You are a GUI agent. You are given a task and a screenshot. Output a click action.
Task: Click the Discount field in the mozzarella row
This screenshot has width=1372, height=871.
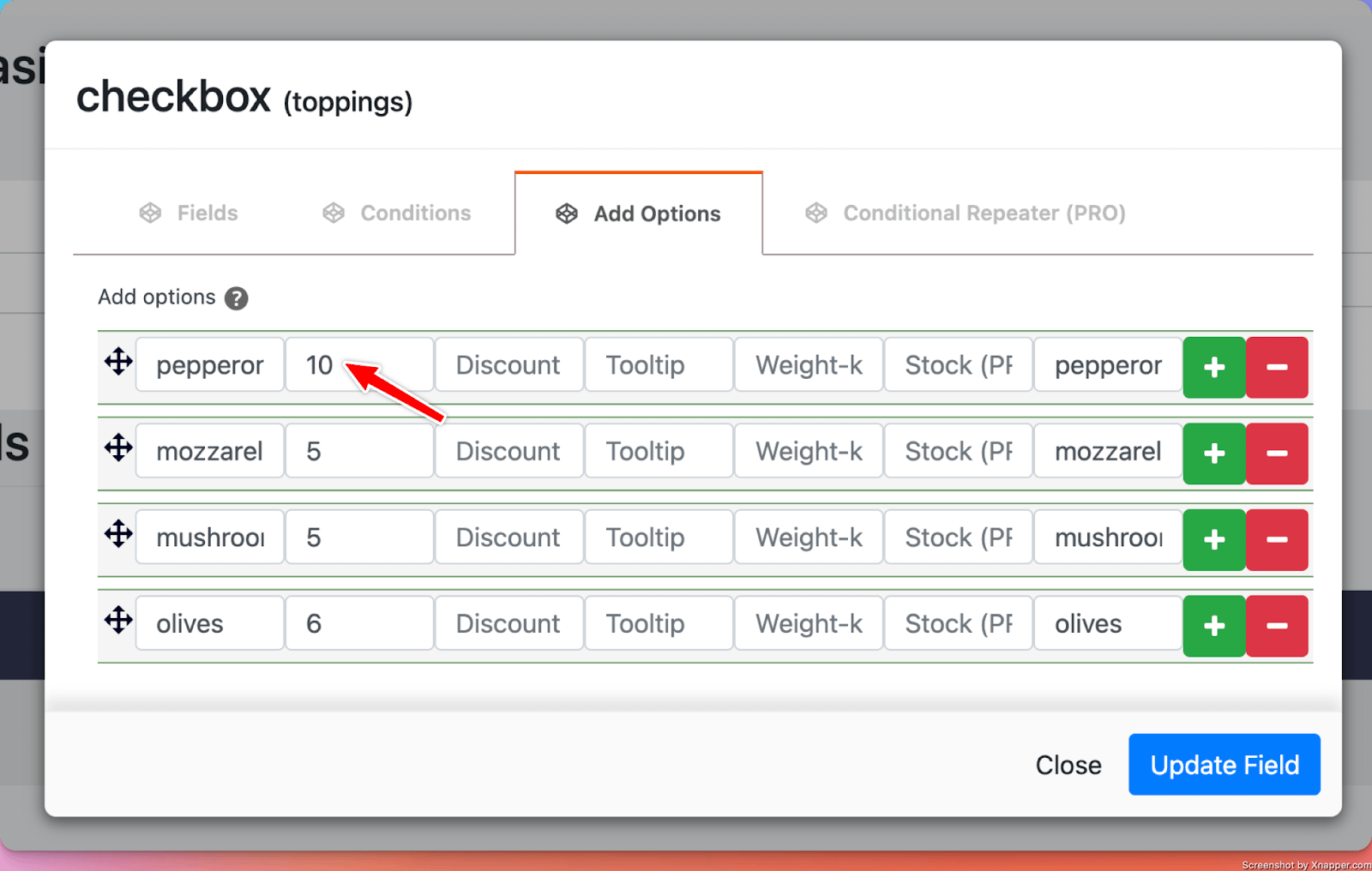508,452
